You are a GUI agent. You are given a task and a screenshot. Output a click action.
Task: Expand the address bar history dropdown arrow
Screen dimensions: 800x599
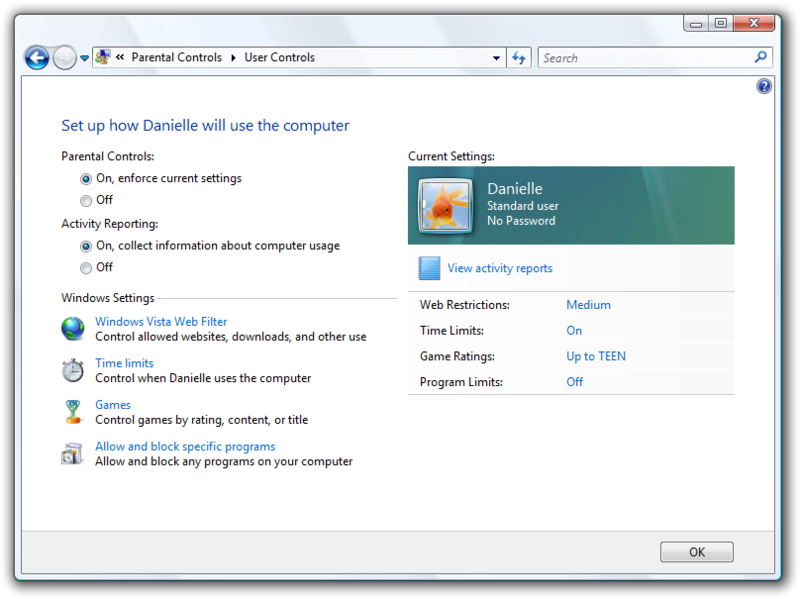[496, 58]
